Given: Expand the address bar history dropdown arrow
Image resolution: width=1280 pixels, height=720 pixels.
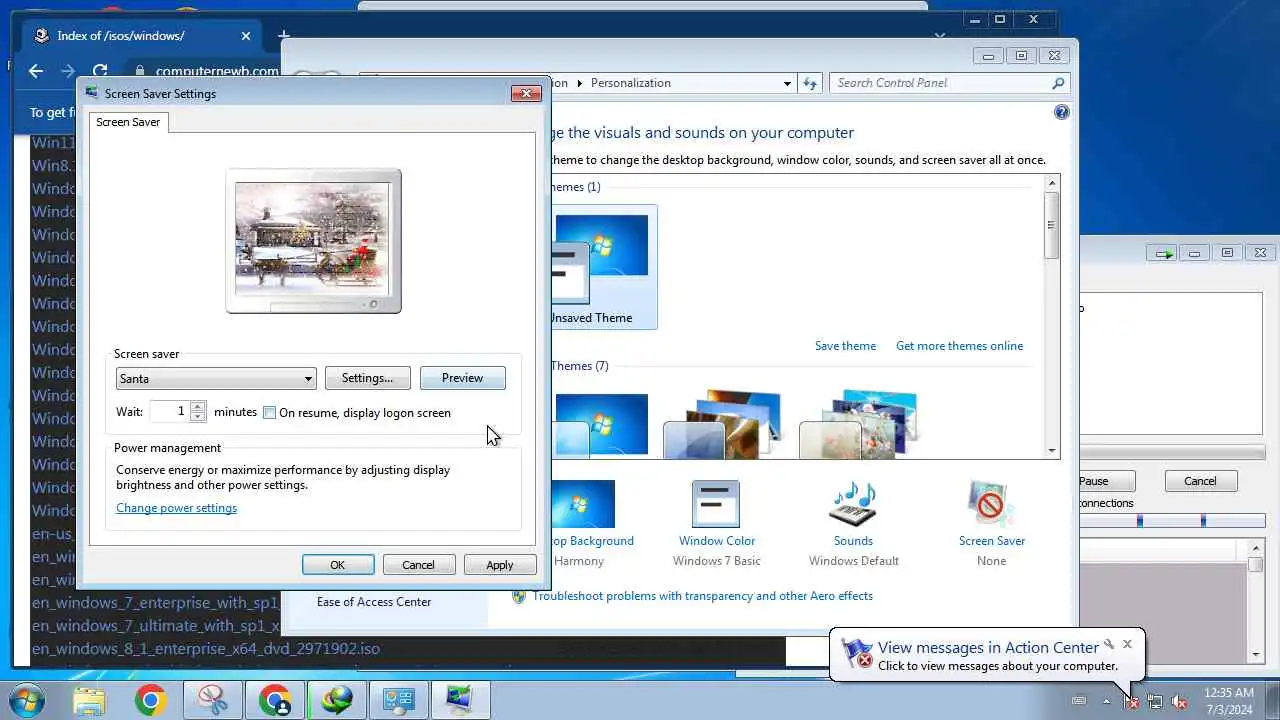Looking at the screenshot, I should (x=788, y=83).
